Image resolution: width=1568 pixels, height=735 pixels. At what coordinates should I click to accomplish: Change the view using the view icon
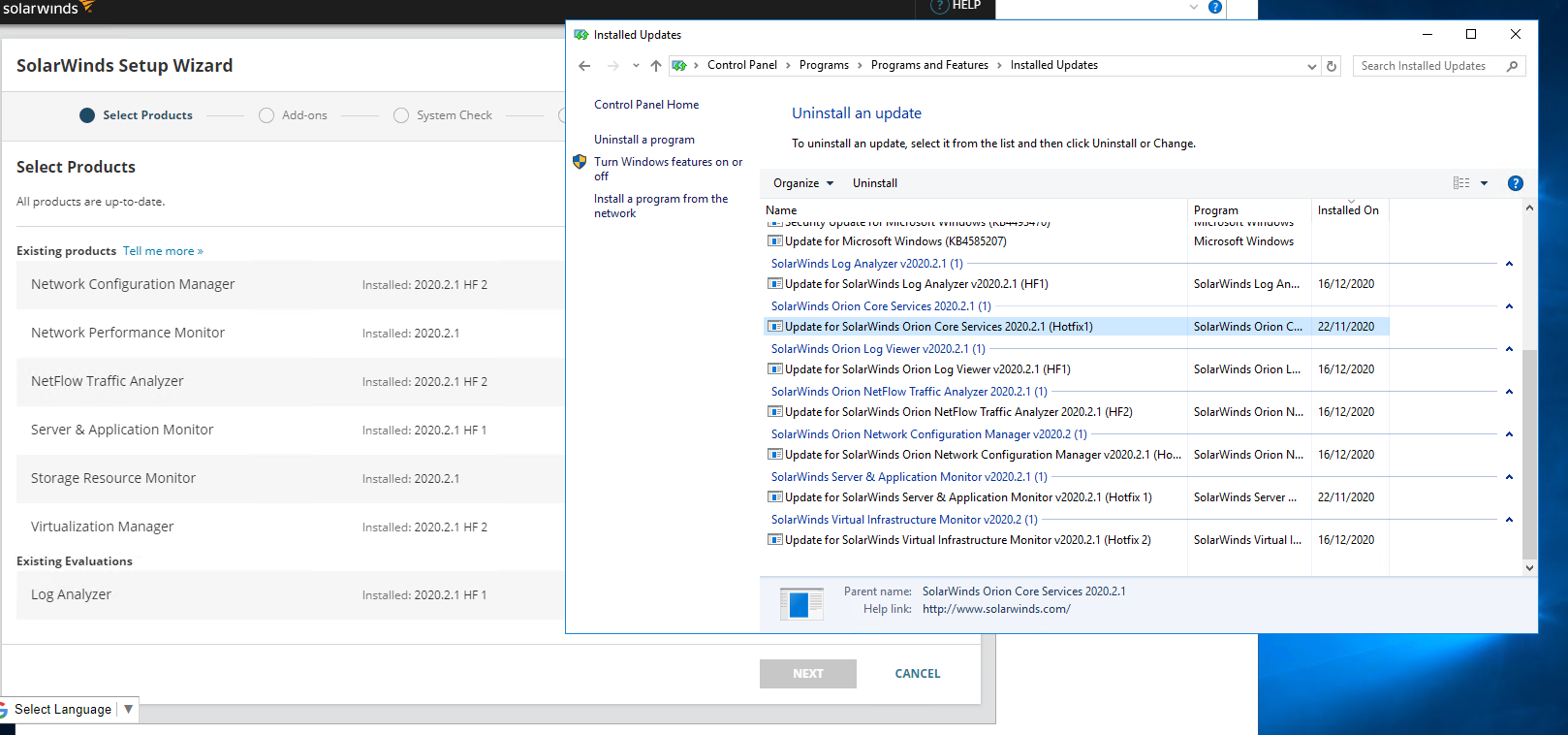[x=1461, y=183]
